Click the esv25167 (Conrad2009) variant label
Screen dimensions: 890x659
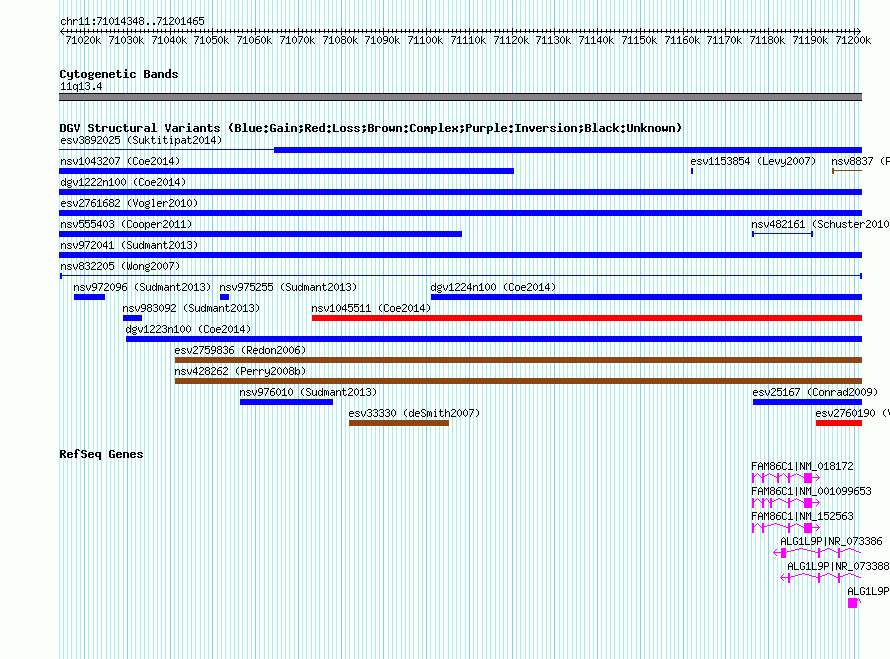[815, 392]
